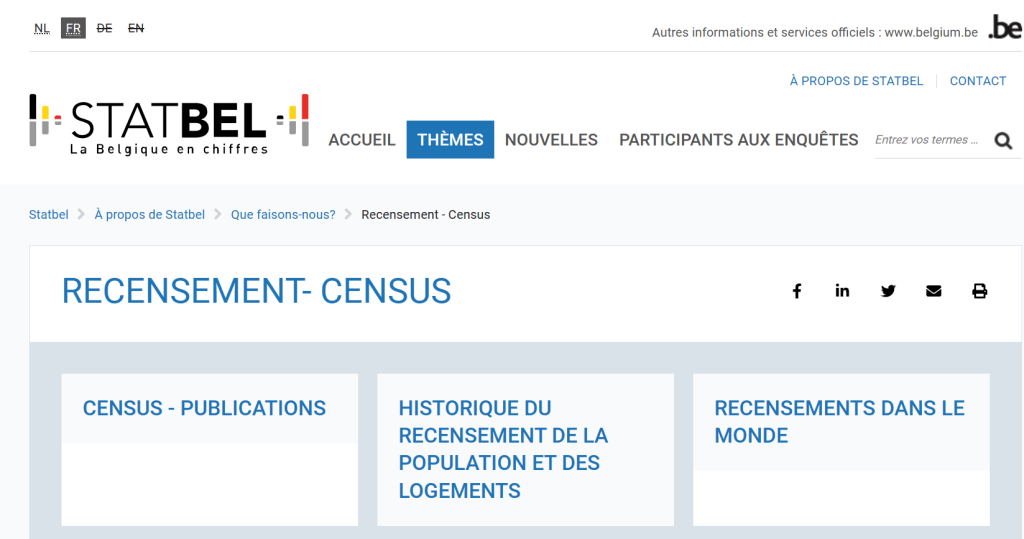Open the Nouvelles section
Viewport: 1024px width, 539px height.
point(551,140)
